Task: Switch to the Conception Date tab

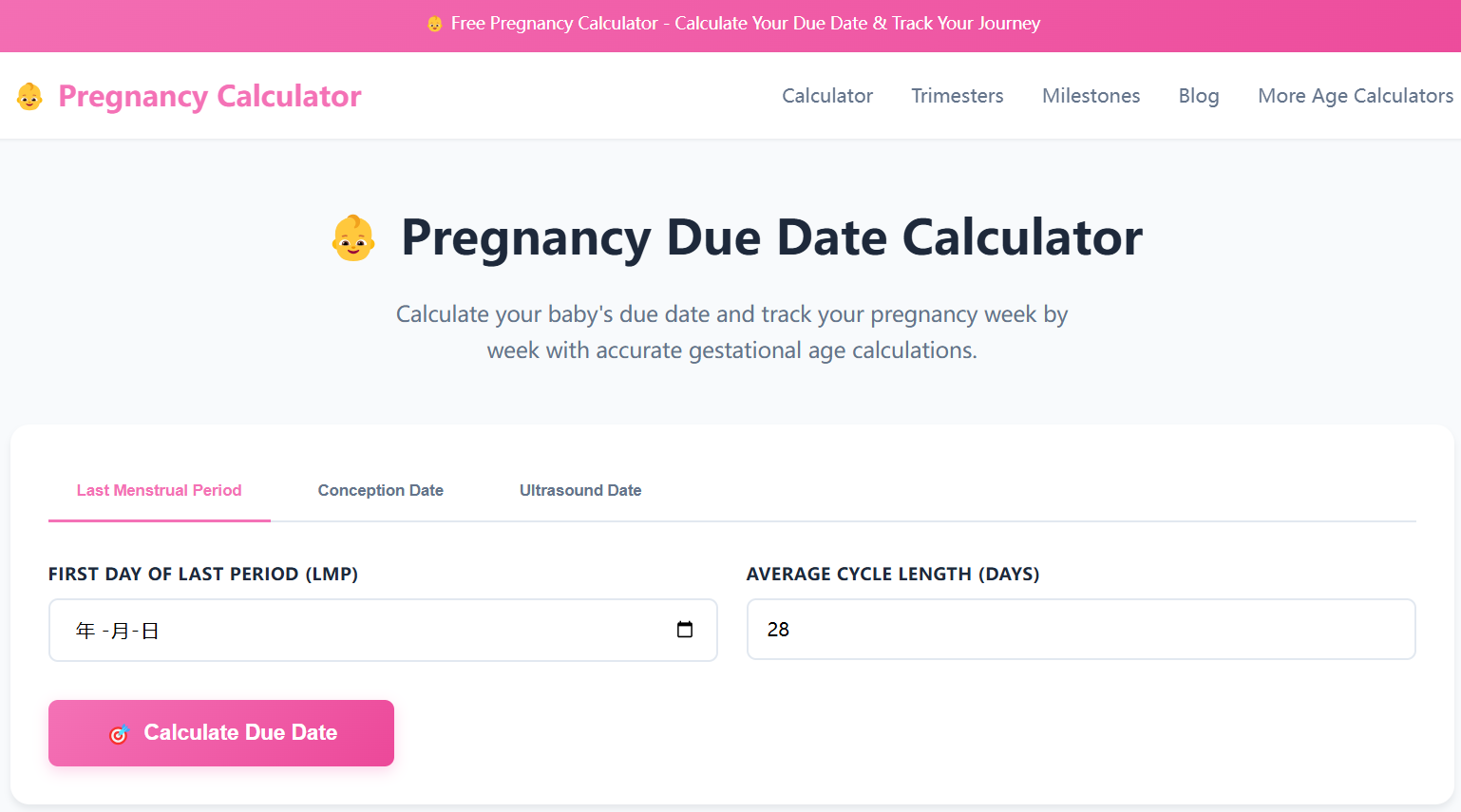Action: (380, 490)
